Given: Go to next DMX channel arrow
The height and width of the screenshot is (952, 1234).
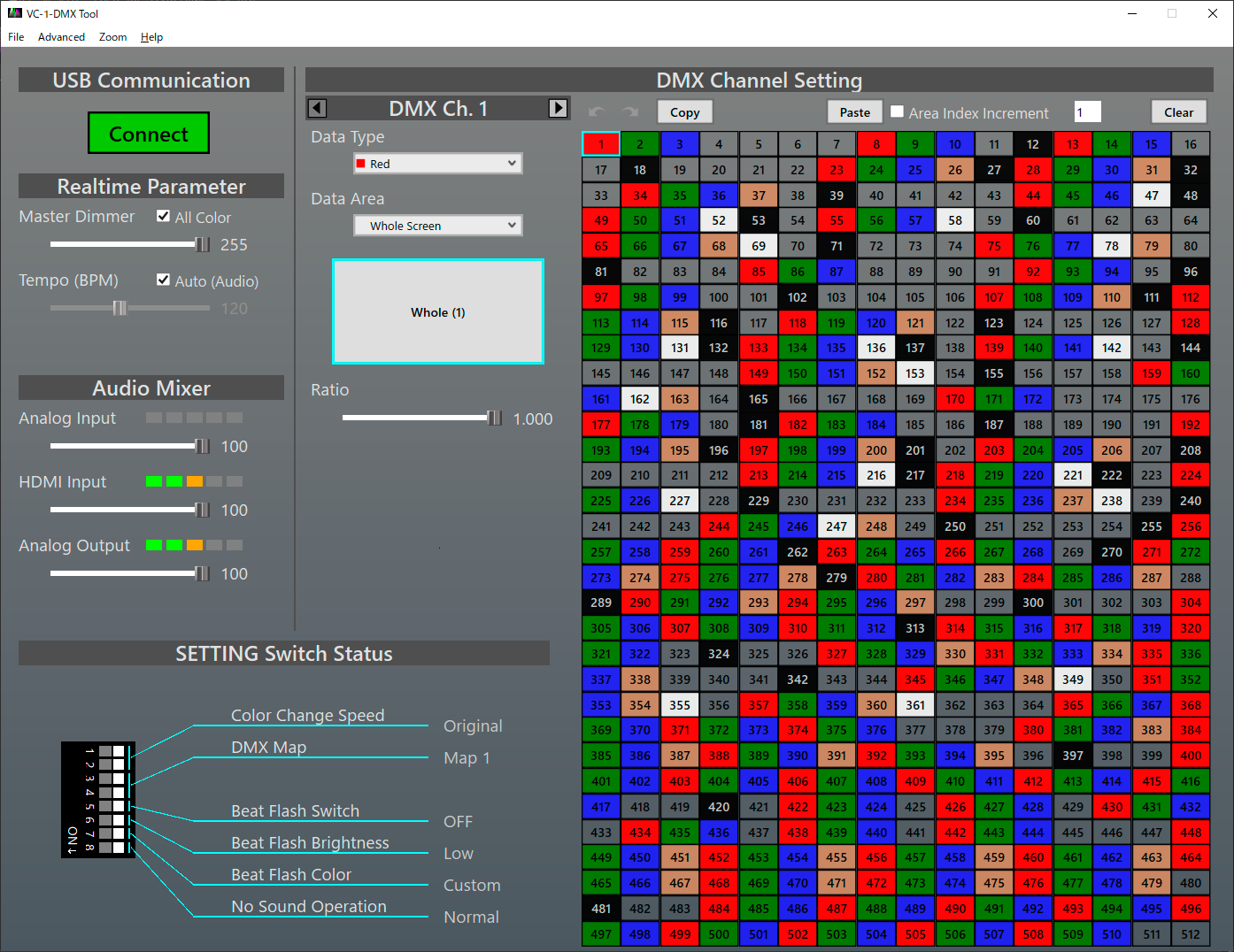Looking at the screenshot, I should point(558,108).
